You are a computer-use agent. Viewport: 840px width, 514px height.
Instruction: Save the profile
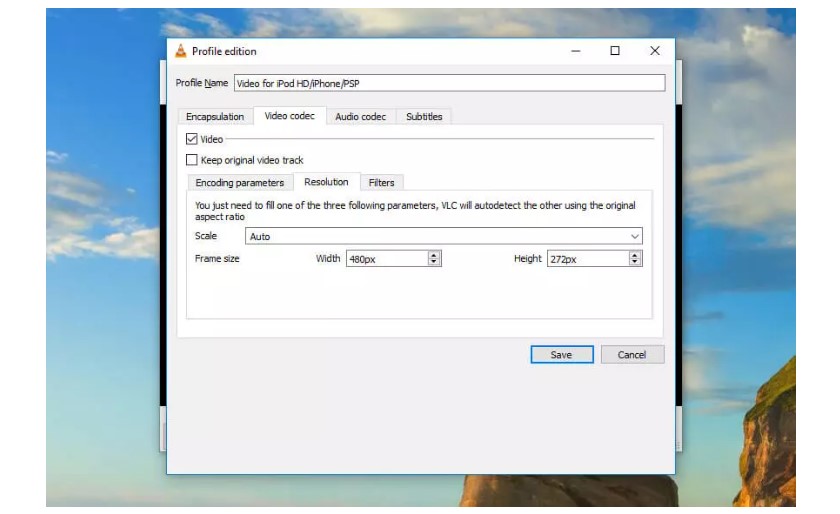point(562,355)
